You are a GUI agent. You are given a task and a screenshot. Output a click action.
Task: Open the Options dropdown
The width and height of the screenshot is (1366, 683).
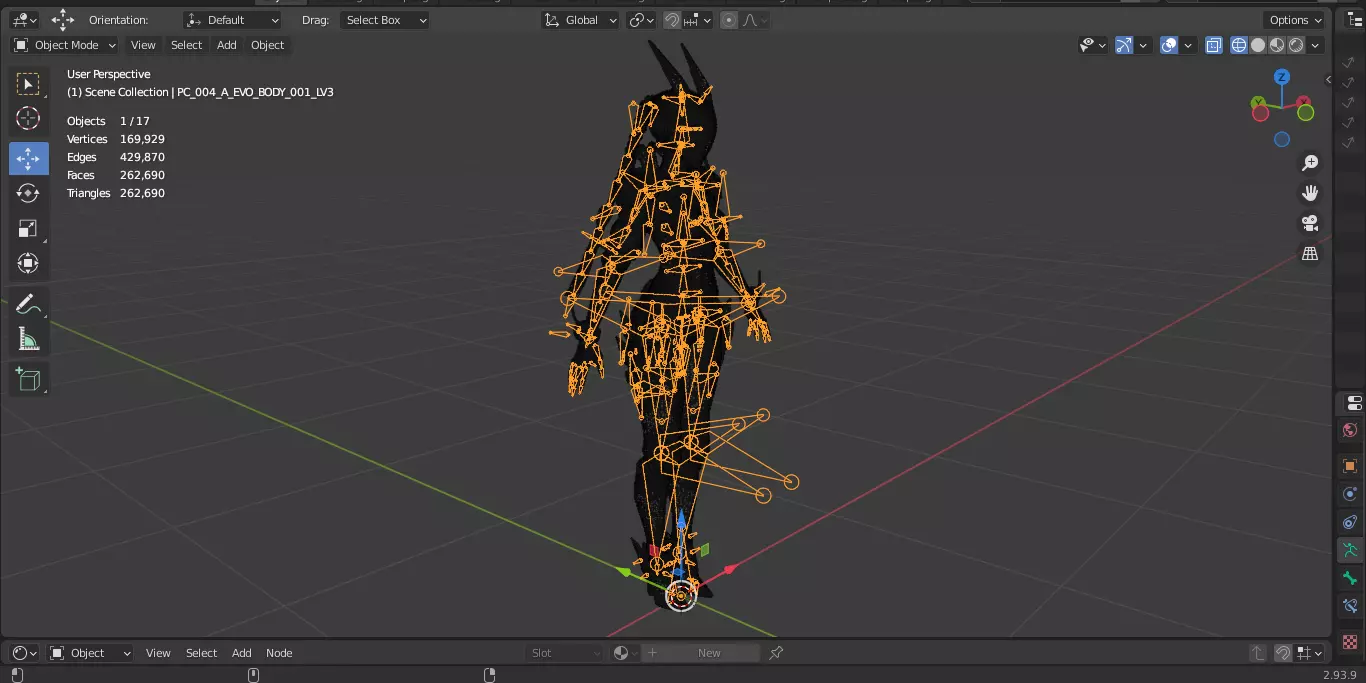[1295, 20]
